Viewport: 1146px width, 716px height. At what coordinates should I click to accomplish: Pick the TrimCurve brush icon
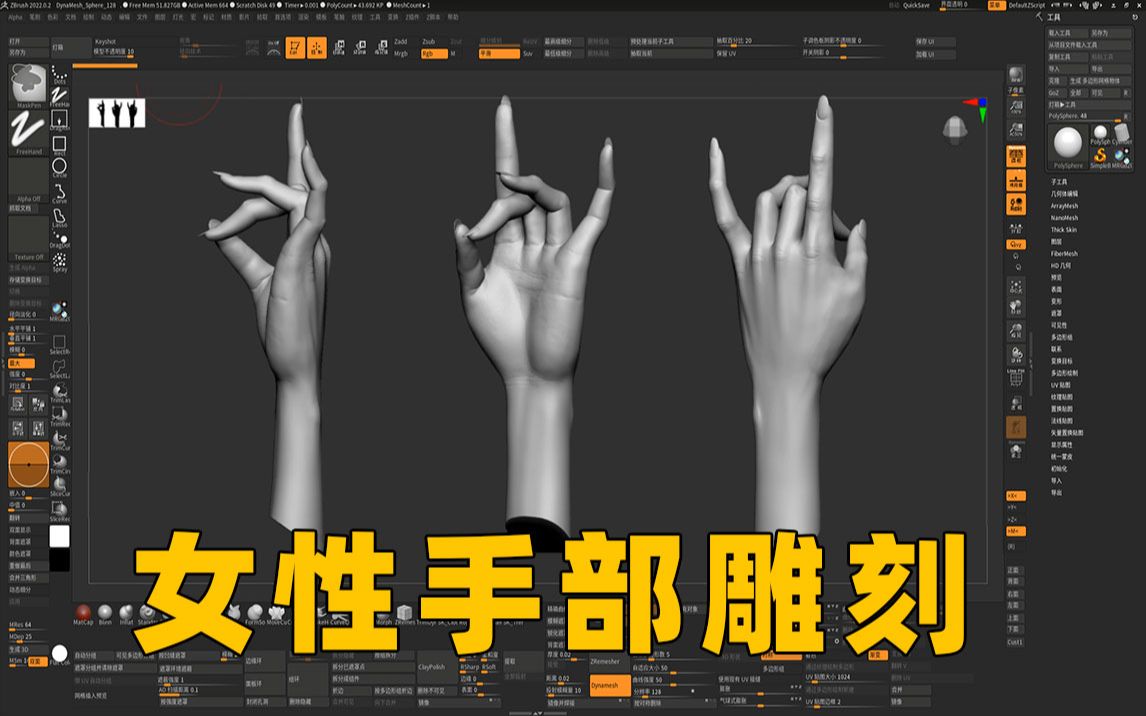point(59,441)
